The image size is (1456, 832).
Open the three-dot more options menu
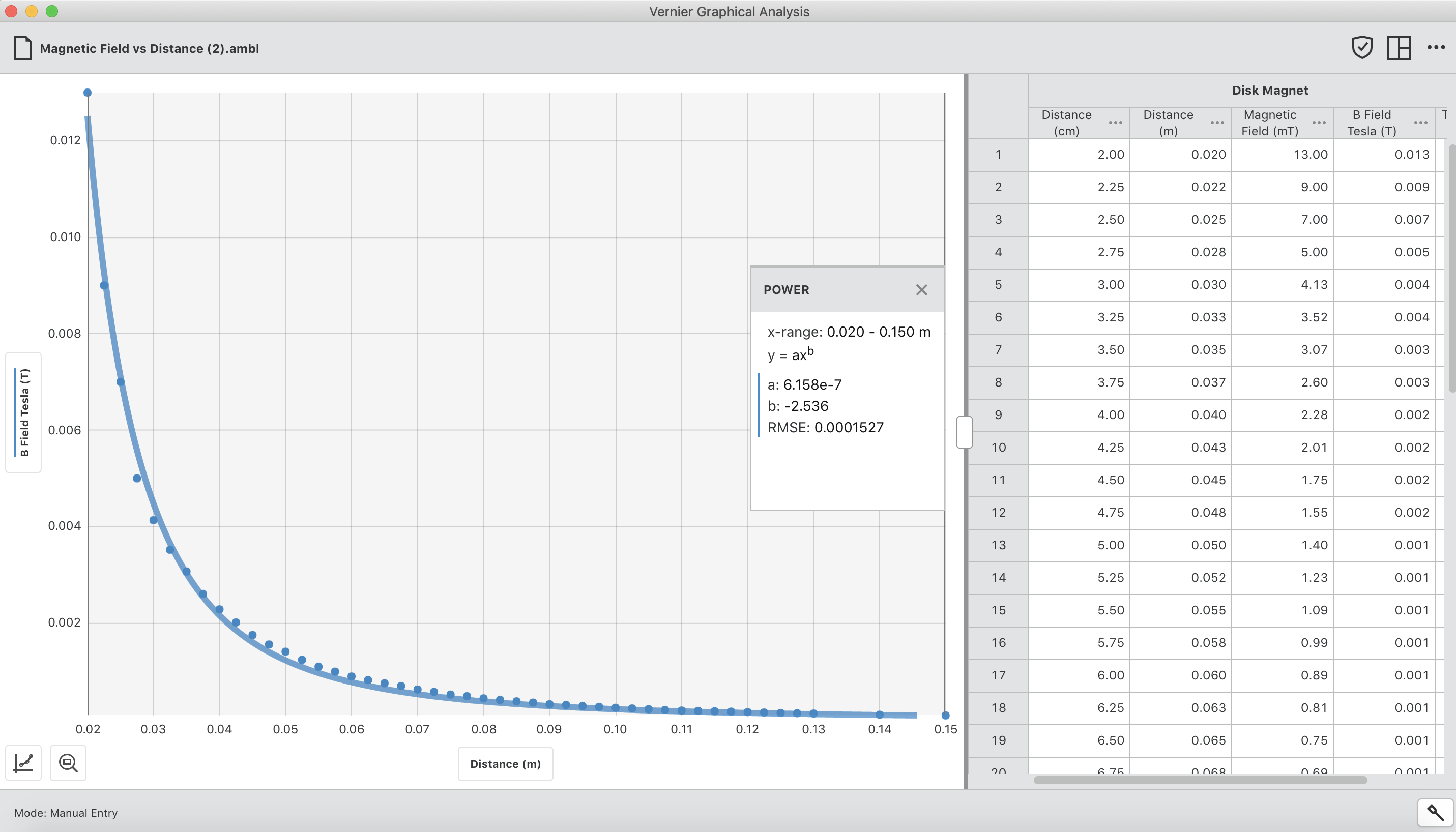click(1436, 47)
